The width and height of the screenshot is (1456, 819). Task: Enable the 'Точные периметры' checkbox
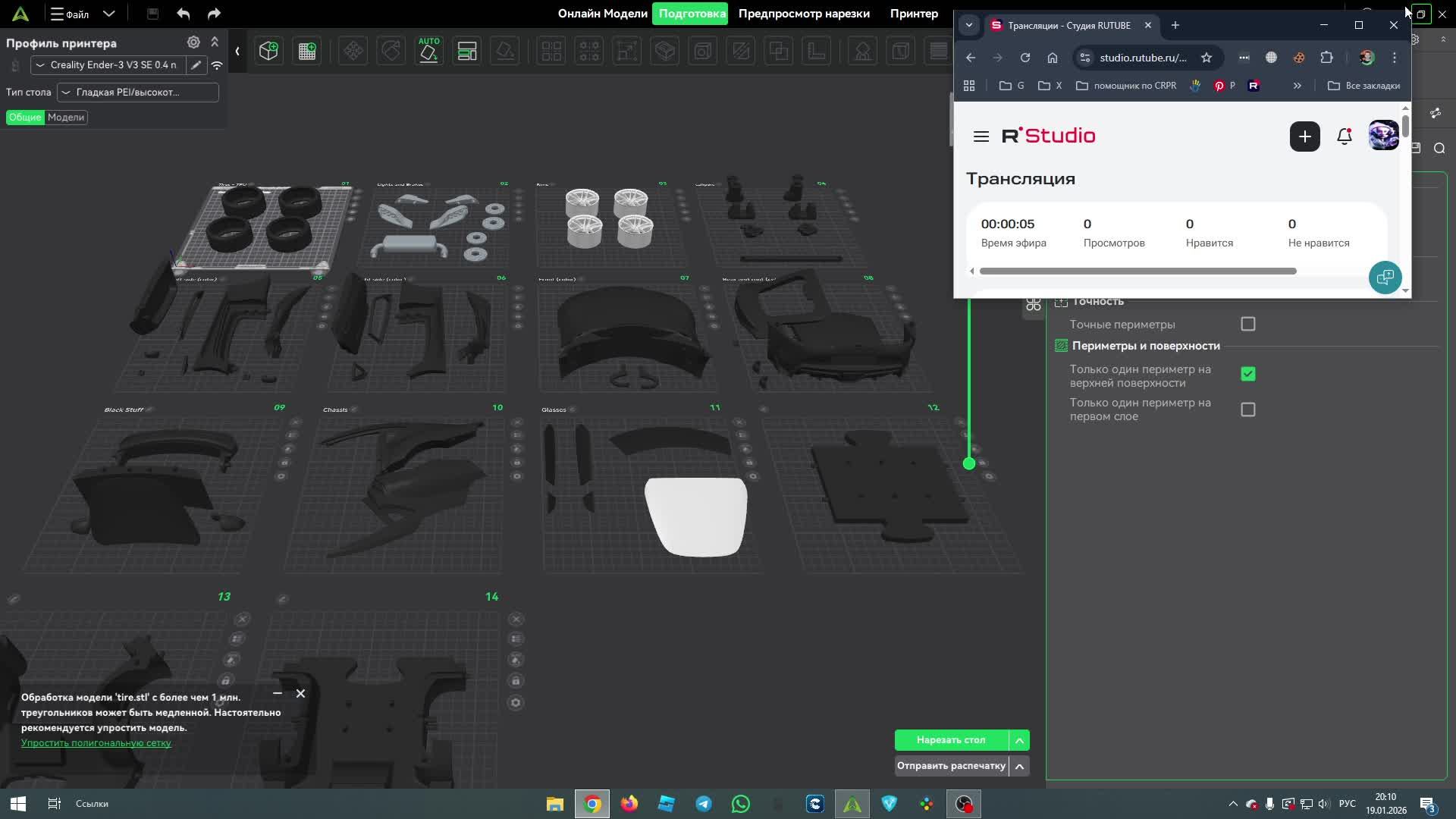point(1248,325)
